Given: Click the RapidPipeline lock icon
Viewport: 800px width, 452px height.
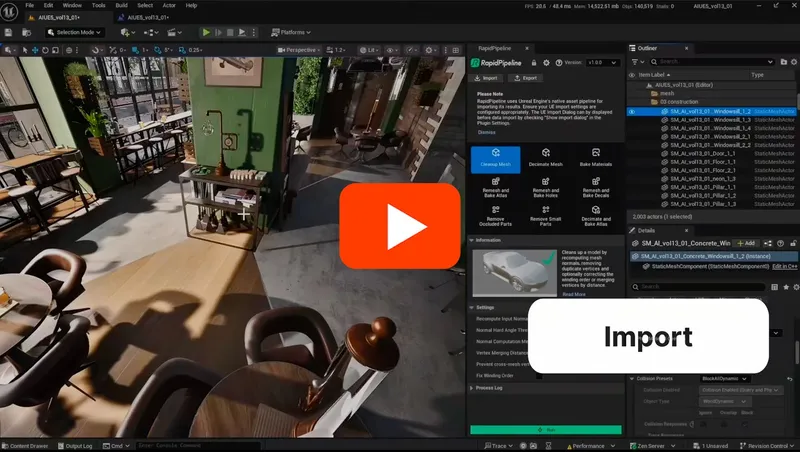Looking at the screenshot, I should (x=534, y=63).
